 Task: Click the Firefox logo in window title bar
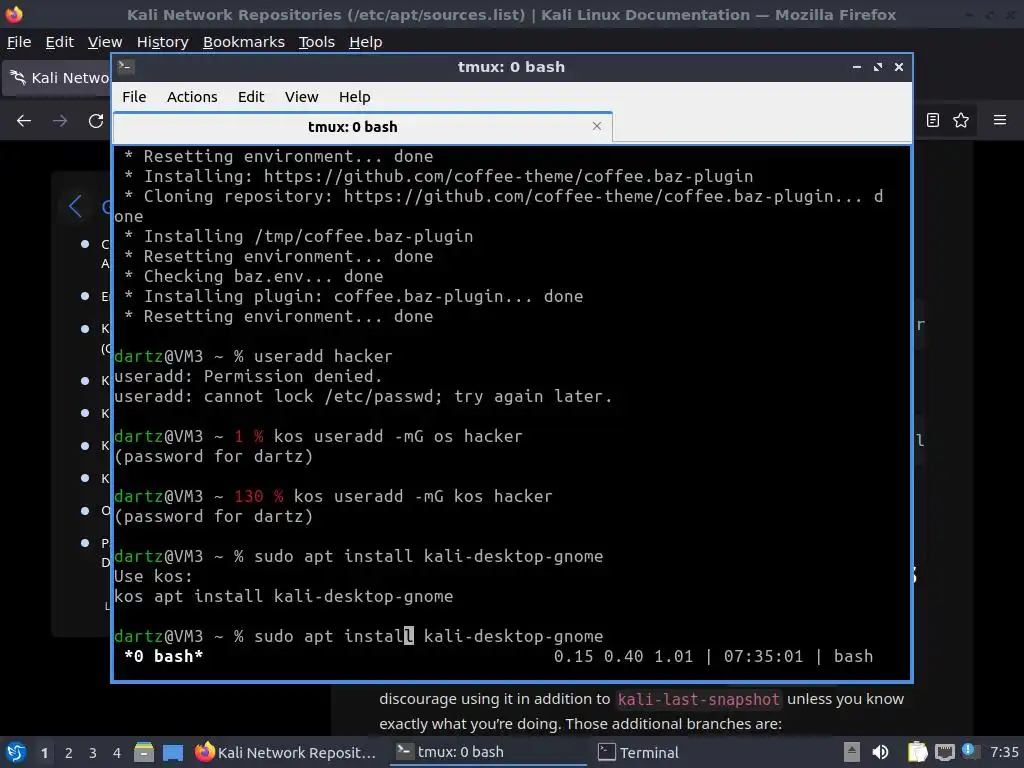pyautogui.click(x=14, y=14)
